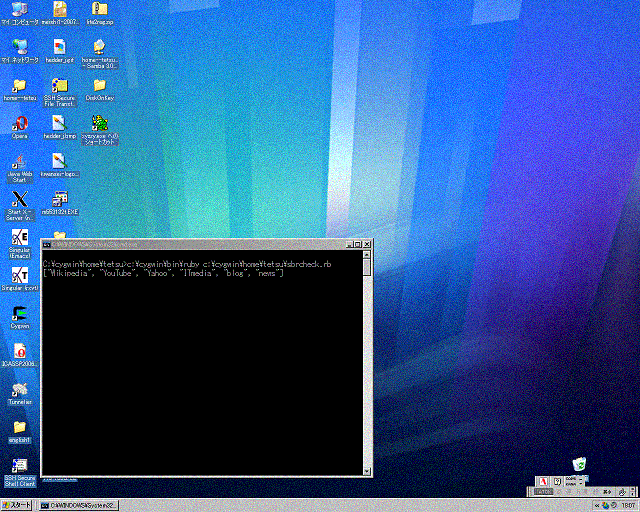Expand hidden system tray icons
Viewport: 640px width, 512px height.
pyautogui.click(x=595, y=505)
